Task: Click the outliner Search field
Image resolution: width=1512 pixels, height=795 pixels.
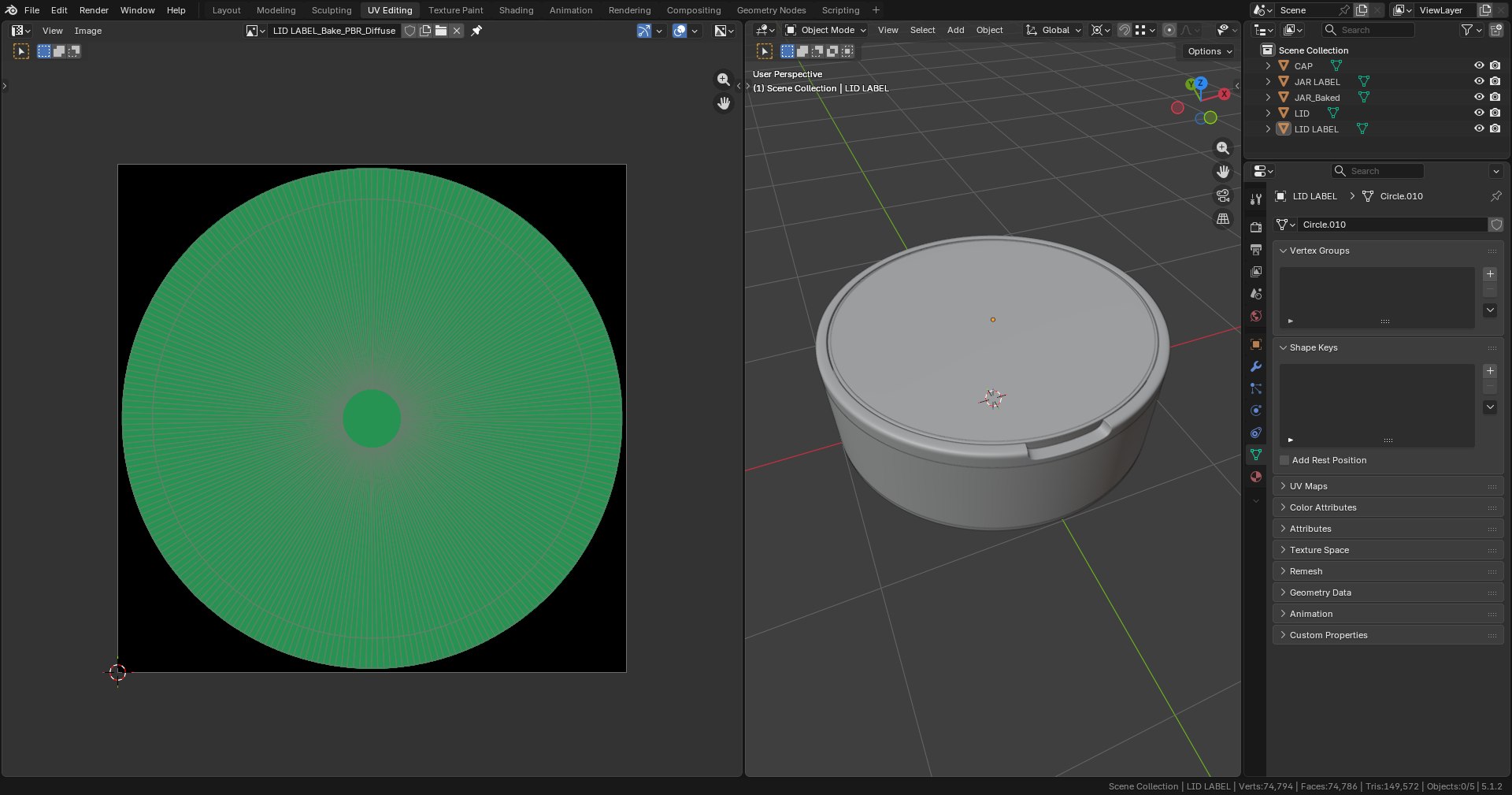Action: point(1369,30)
